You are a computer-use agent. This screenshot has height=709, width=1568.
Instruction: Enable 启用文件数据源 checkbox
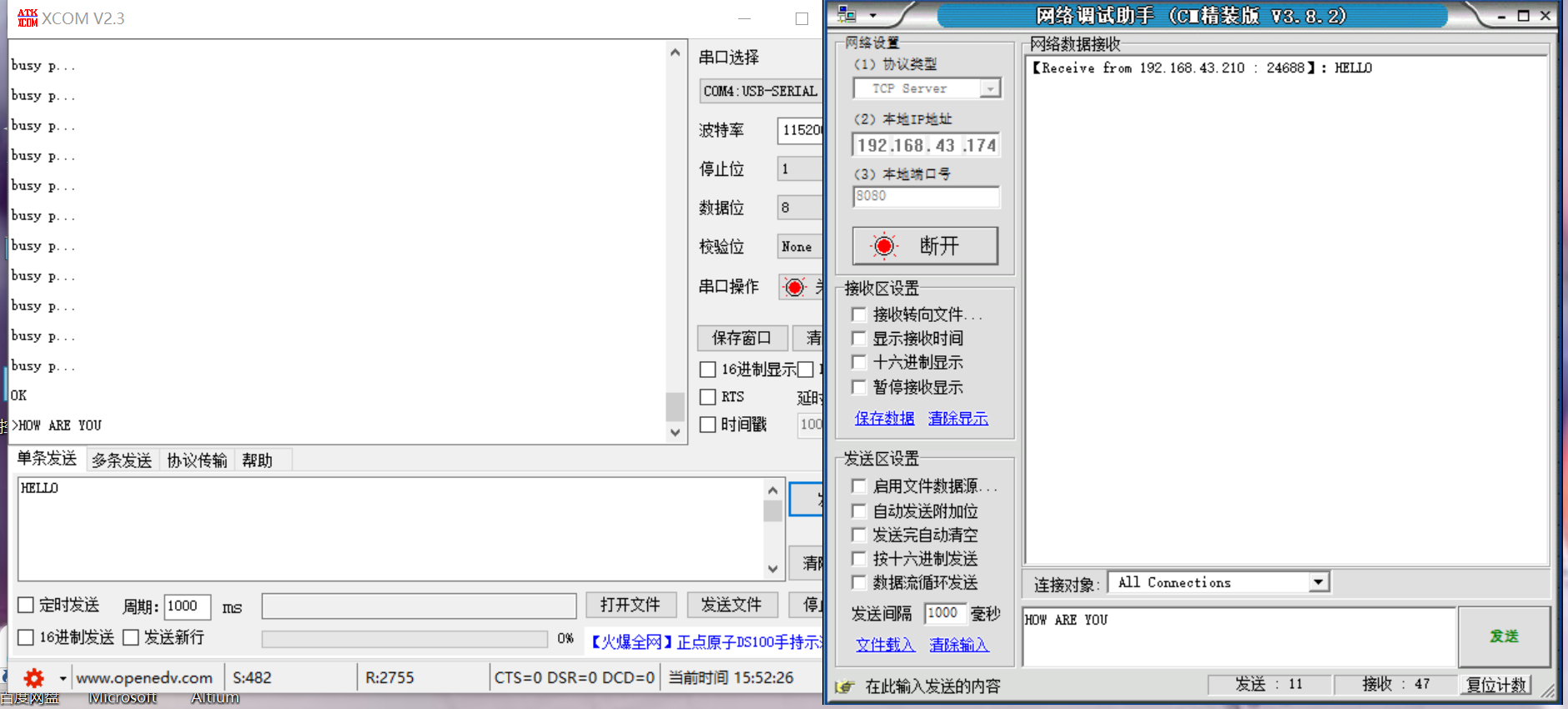(858, 485)
